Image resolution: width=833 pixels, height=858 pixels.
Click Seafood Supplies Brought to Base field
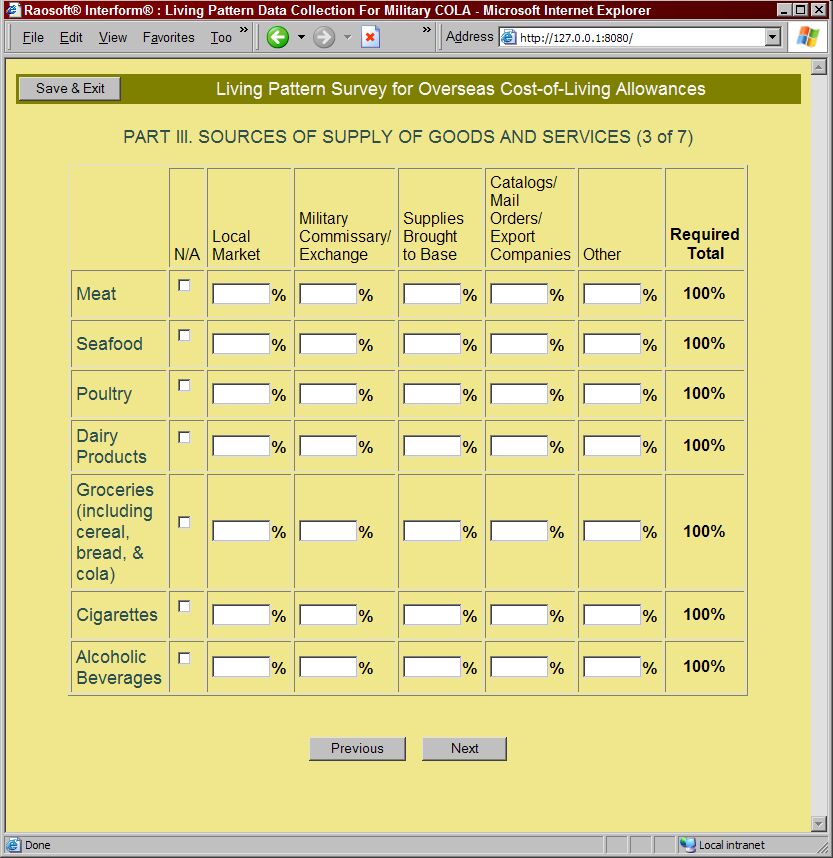(x=432, y=344)
